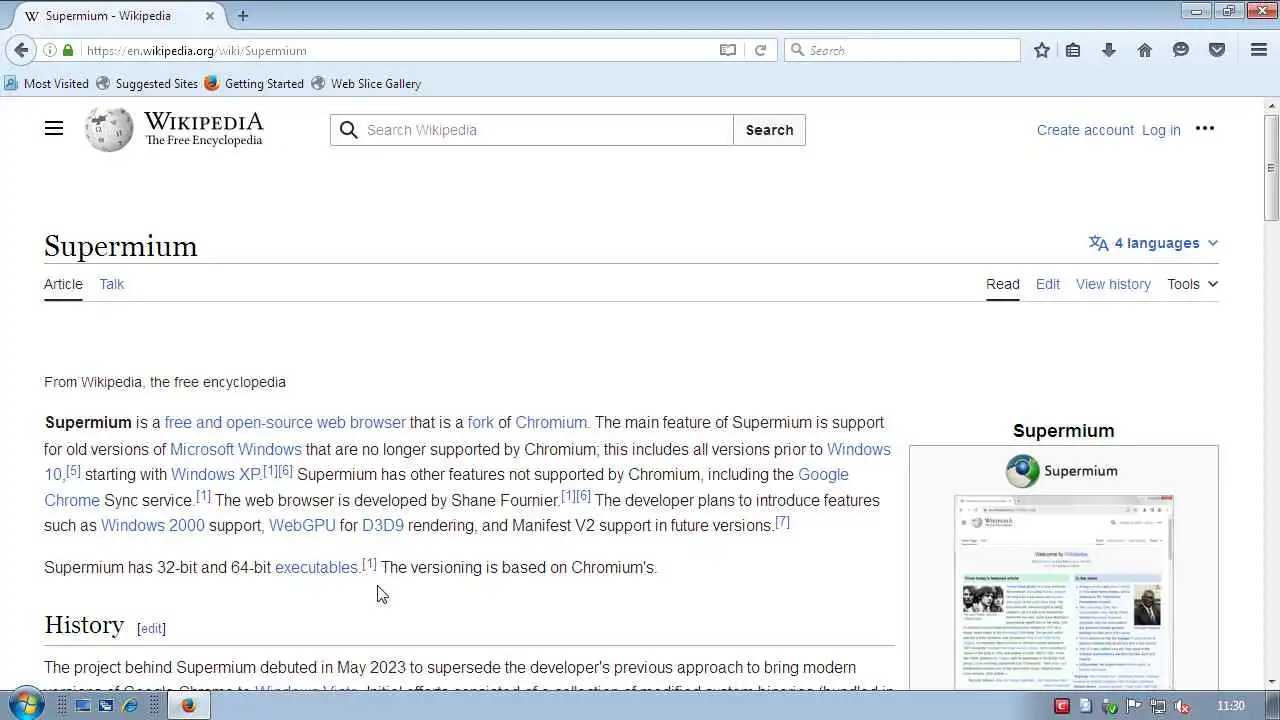Image resolution: width=1280 pixels, height=720 pixels.
Task: Select the Supermium - Wikipedia browser tab
Action: (113, 16)
